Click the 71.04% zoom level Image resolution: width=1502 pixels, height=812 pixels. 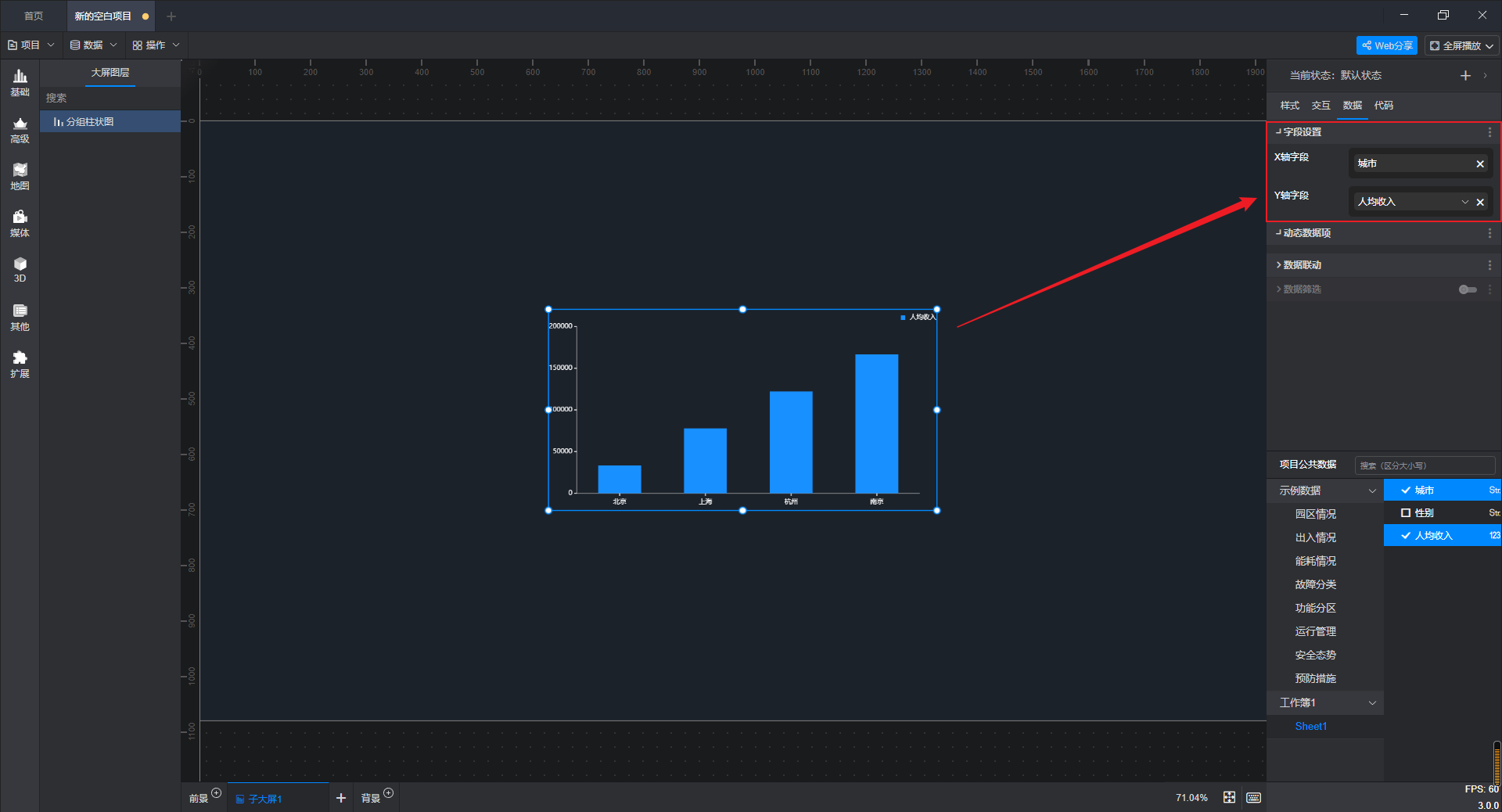[x=1191, y=798]
